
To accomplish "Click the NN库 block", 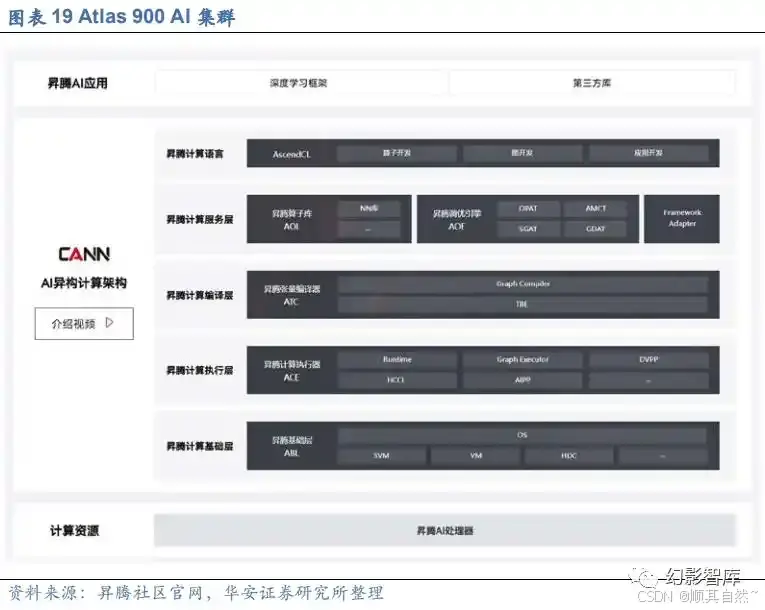I will coord(369,208).
